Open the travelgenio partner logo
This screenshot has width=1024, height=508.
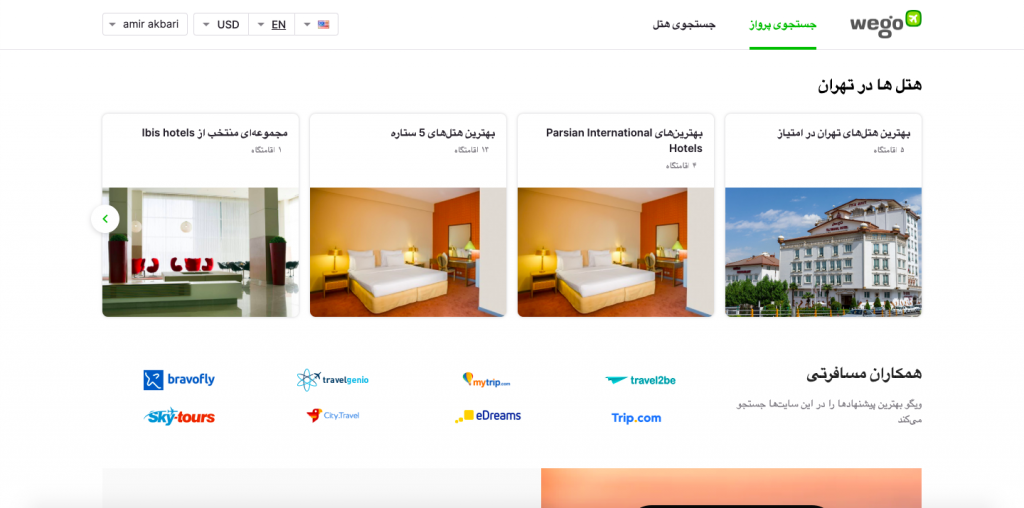pos(332,380)
